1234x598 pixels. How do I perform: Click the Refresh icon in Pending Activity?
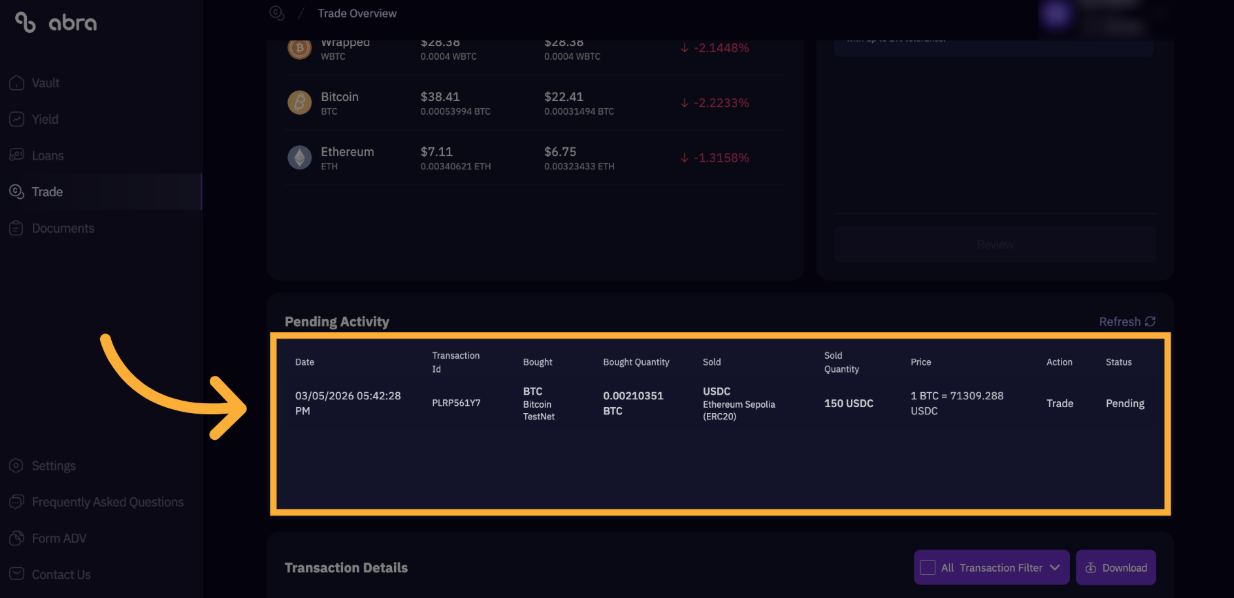click(x=1150, y=322)
